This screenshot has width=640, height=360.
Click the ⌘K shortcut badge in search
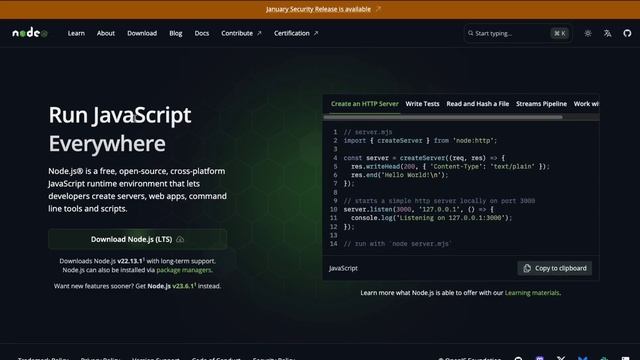[560, 33]
